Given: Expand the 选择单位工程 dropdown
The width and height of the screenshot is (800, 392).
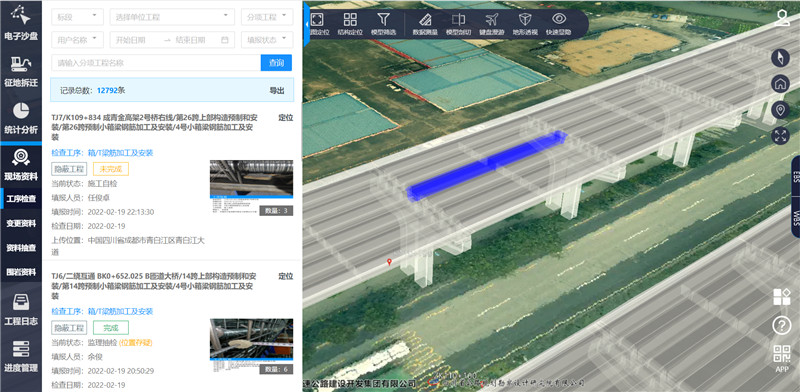Looking at the screenshot, I should click(172, 17).
